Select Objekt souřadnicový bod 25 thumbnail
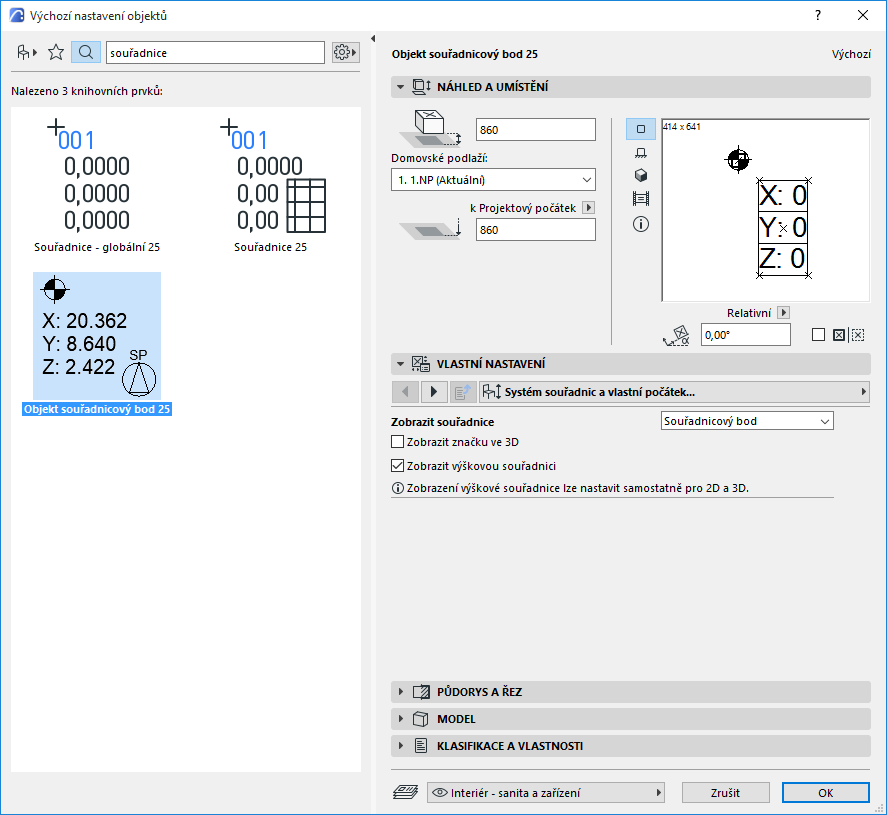The height and width of the screenshot is (815, 887). coord(97,336)
